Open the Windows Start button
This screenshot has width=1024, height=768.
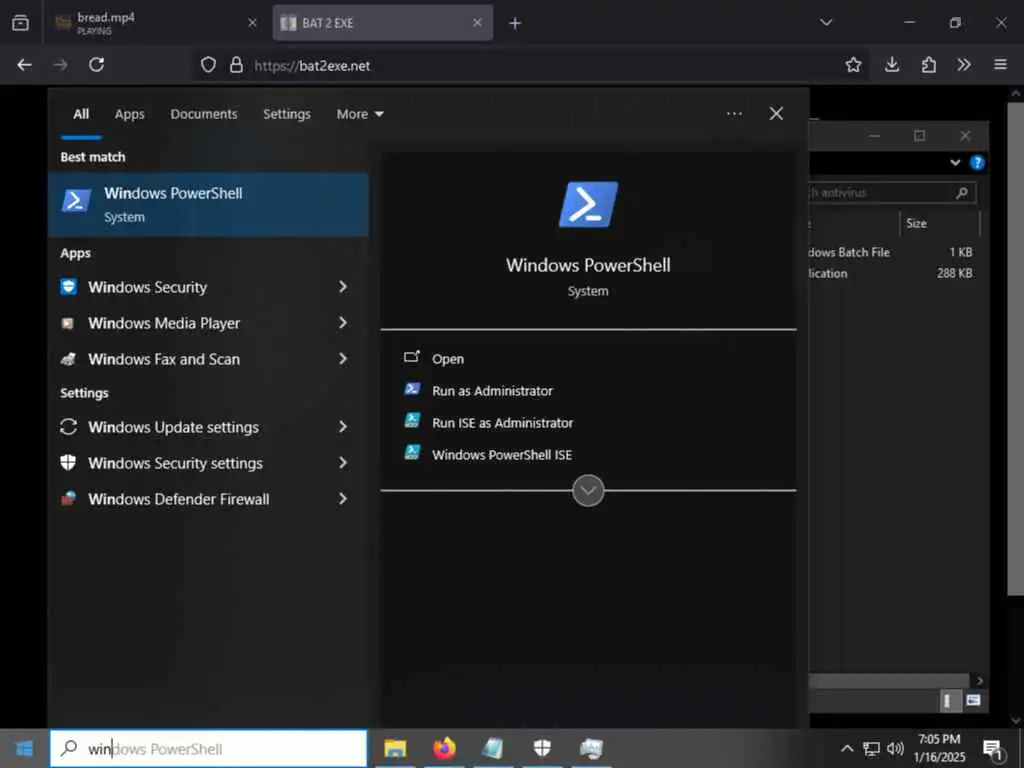click(24, 748)
